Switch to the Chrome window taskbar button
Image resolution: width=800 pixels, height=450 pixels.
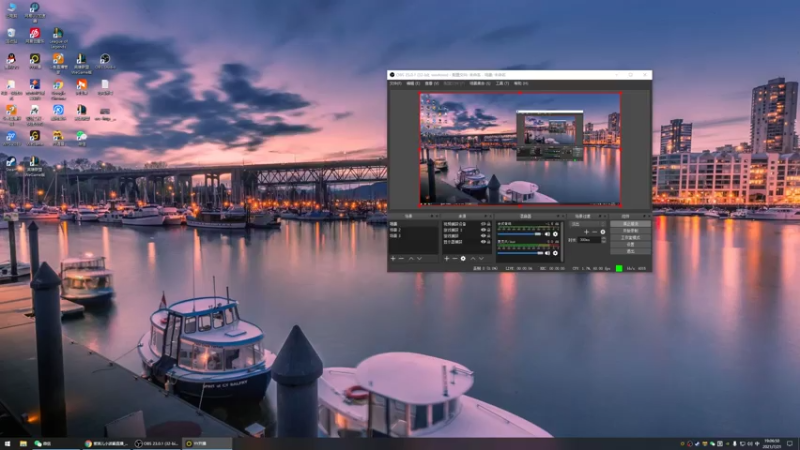[x=107, y=443]
